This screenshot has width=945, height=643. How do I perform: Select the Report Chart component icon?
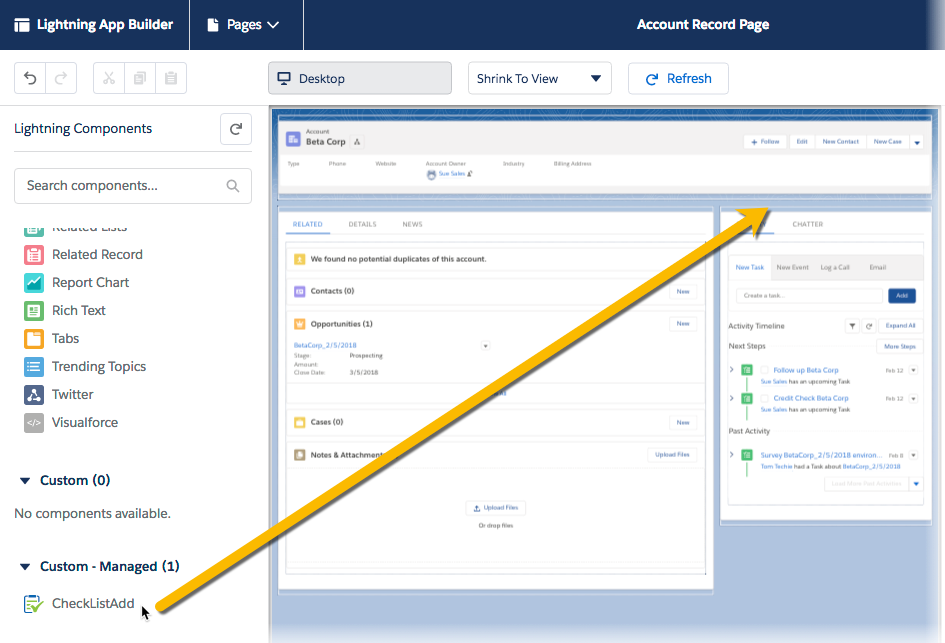pyautogui.click(x=34, y=283)
